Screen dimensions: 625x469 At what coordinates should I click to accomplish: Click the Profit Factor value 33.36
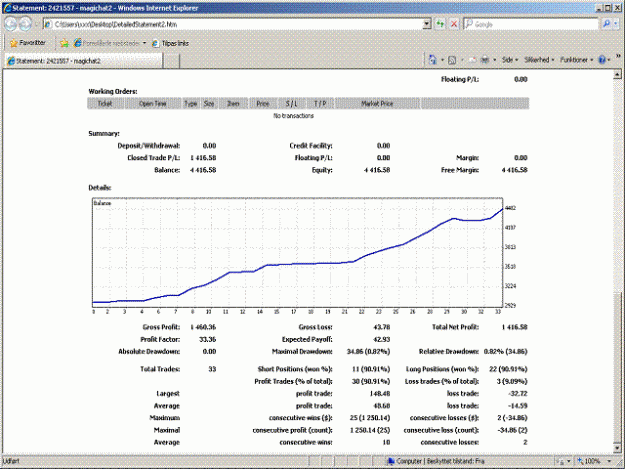[207, 339]
